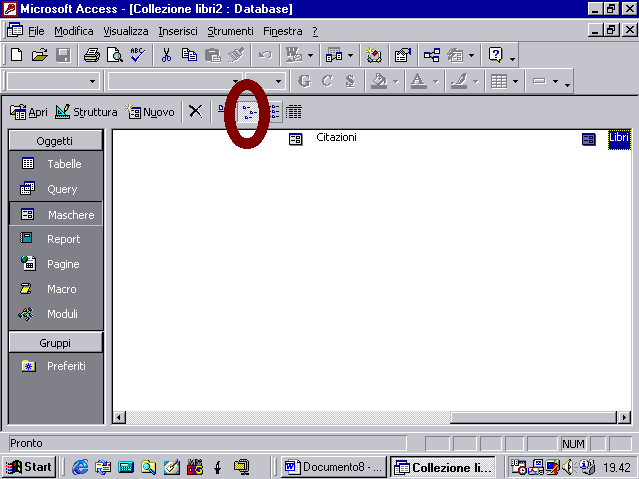Delete the selected object with the X icon
This screenshot has height=479, width=639.
tap(196, 111)
